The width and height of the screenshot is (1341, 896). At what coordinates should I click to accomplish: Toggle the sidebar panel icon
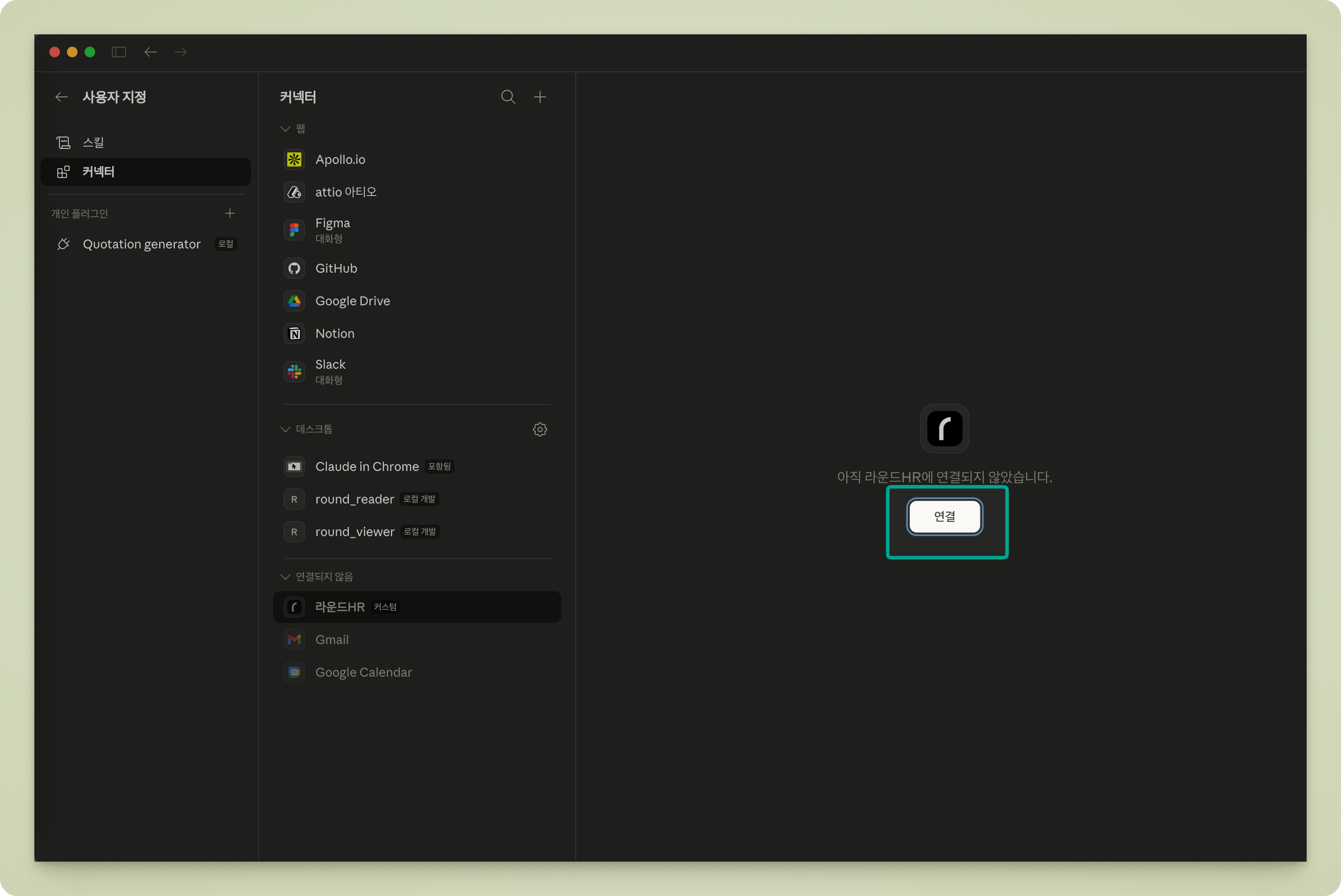point(119,52)
